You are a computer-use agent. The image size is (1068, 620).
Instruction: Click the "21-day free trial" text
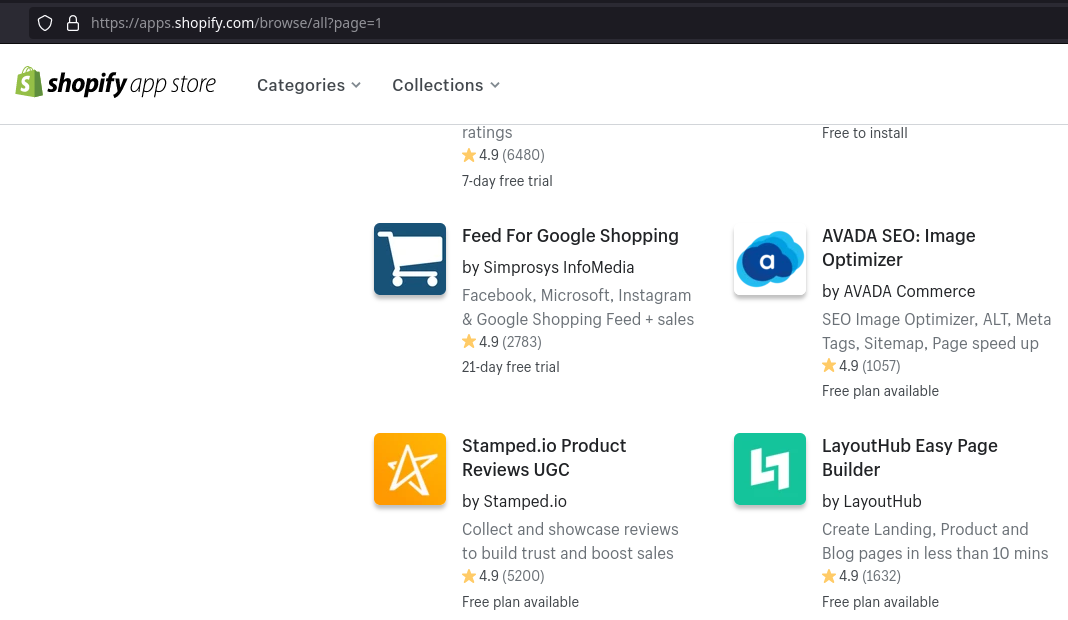click(510, 367)
